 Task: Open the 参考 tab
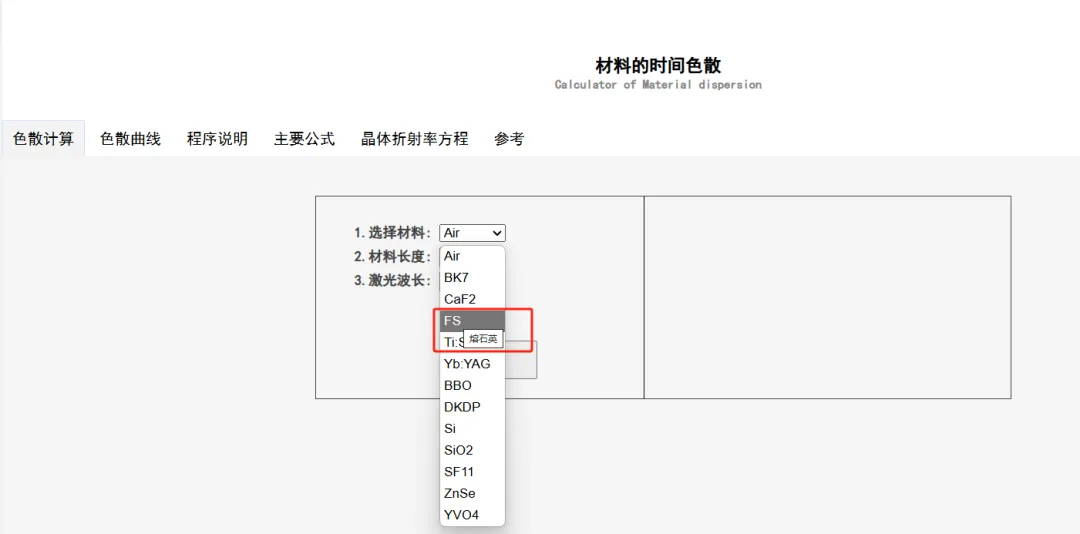point(509,139)
